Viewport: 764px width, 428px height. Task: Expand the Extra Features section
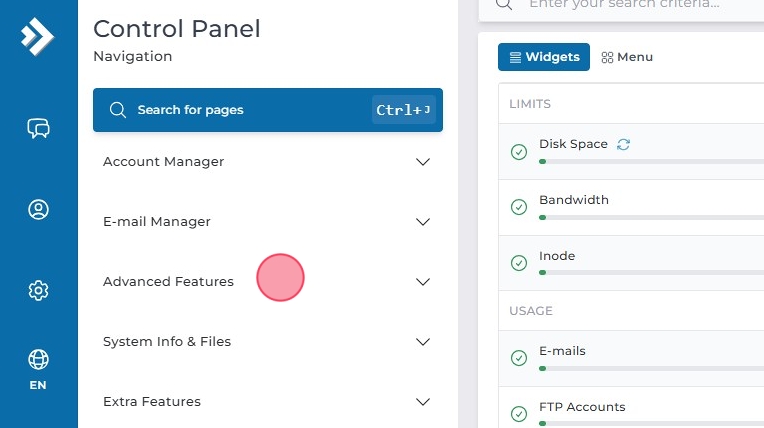pyautogui.click(x=267, y=402)
